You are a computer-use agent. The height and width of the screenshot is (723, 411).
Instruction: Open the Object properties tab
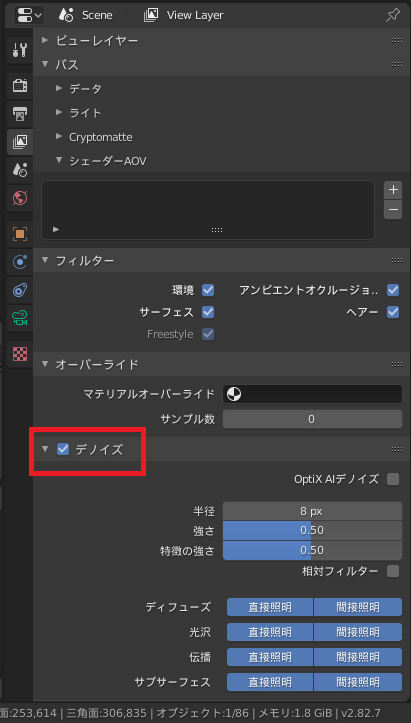(x=20, y=234)
